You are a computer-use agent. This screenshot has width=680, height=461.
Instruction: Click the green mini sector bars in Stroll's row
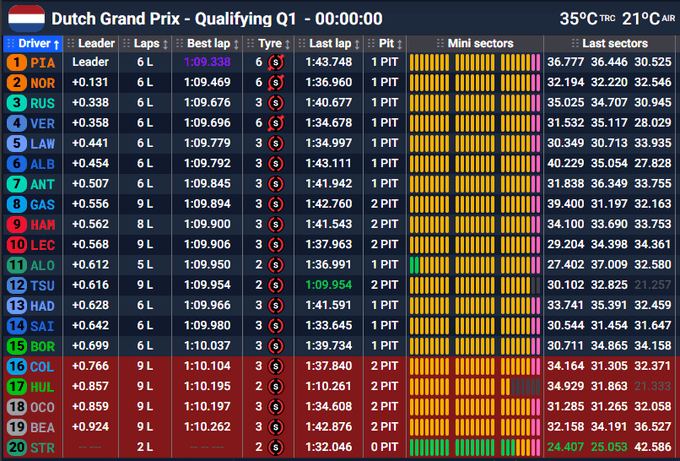pyautogui.click(x=474, y=447)
